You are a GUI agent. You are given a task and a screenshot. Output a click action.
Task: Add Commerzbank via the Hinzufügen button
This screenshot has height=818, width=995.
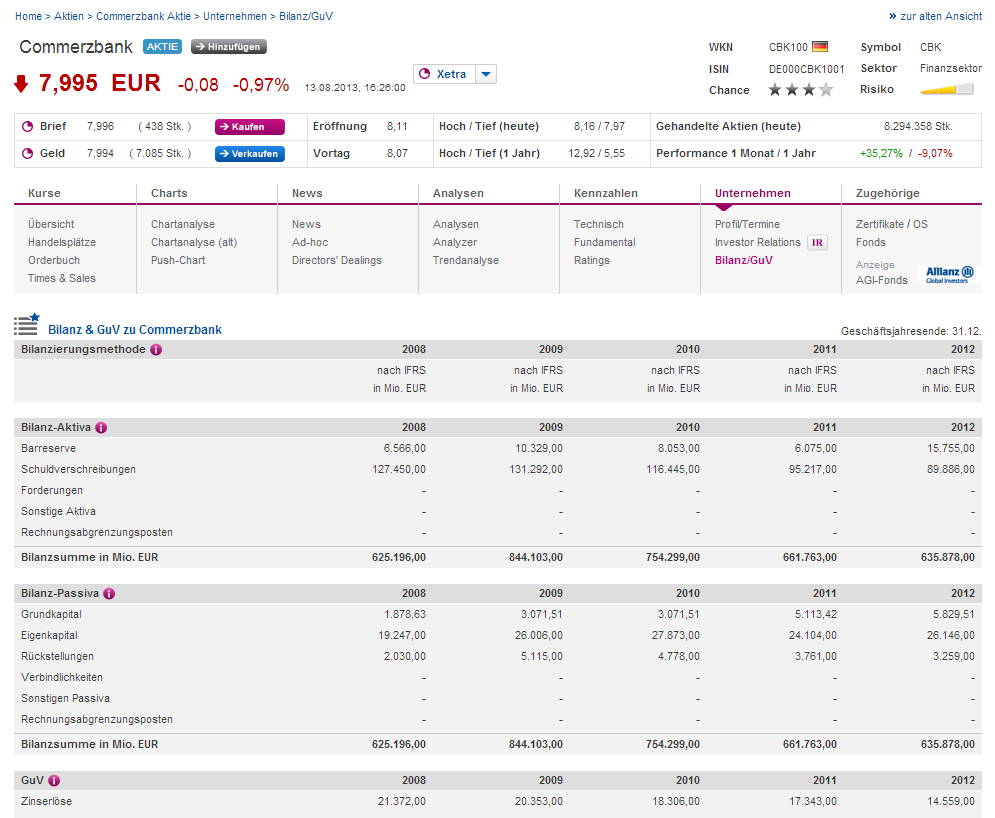[x=229, y=47]
